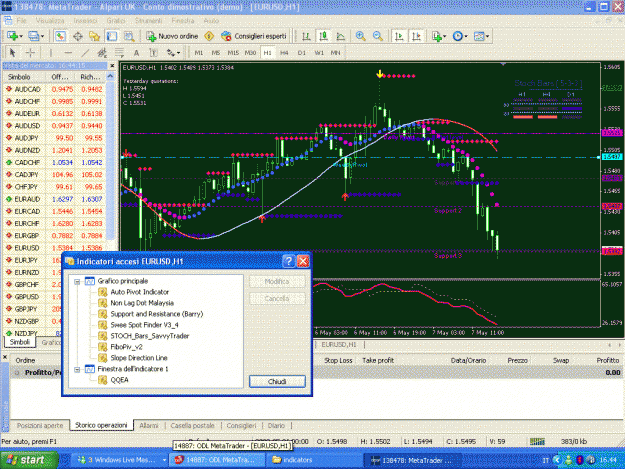Switch timeframe to M15

[233, 53]
